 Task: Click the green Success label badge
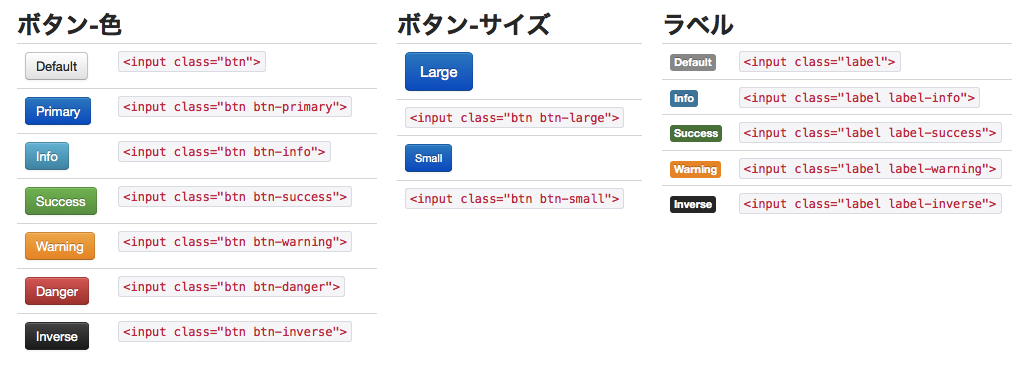(x=696, y=133)
